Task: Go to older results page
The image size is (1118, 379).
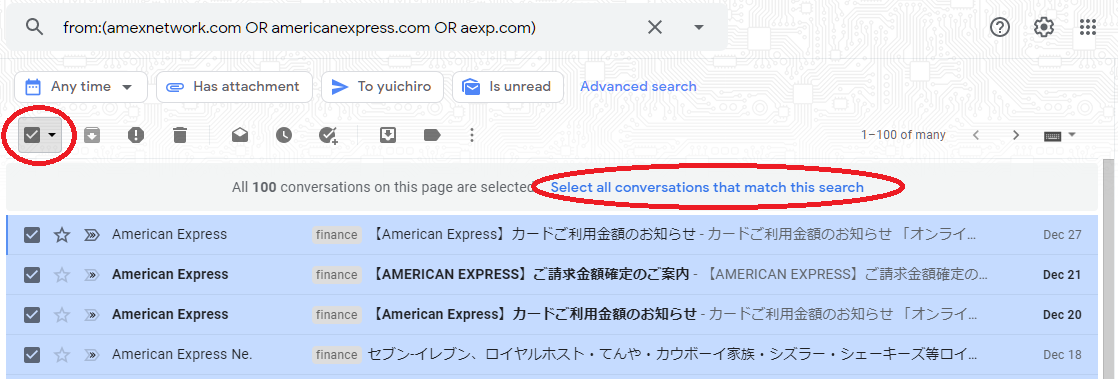Action: pyautogui.click(x=1016, y=135)
